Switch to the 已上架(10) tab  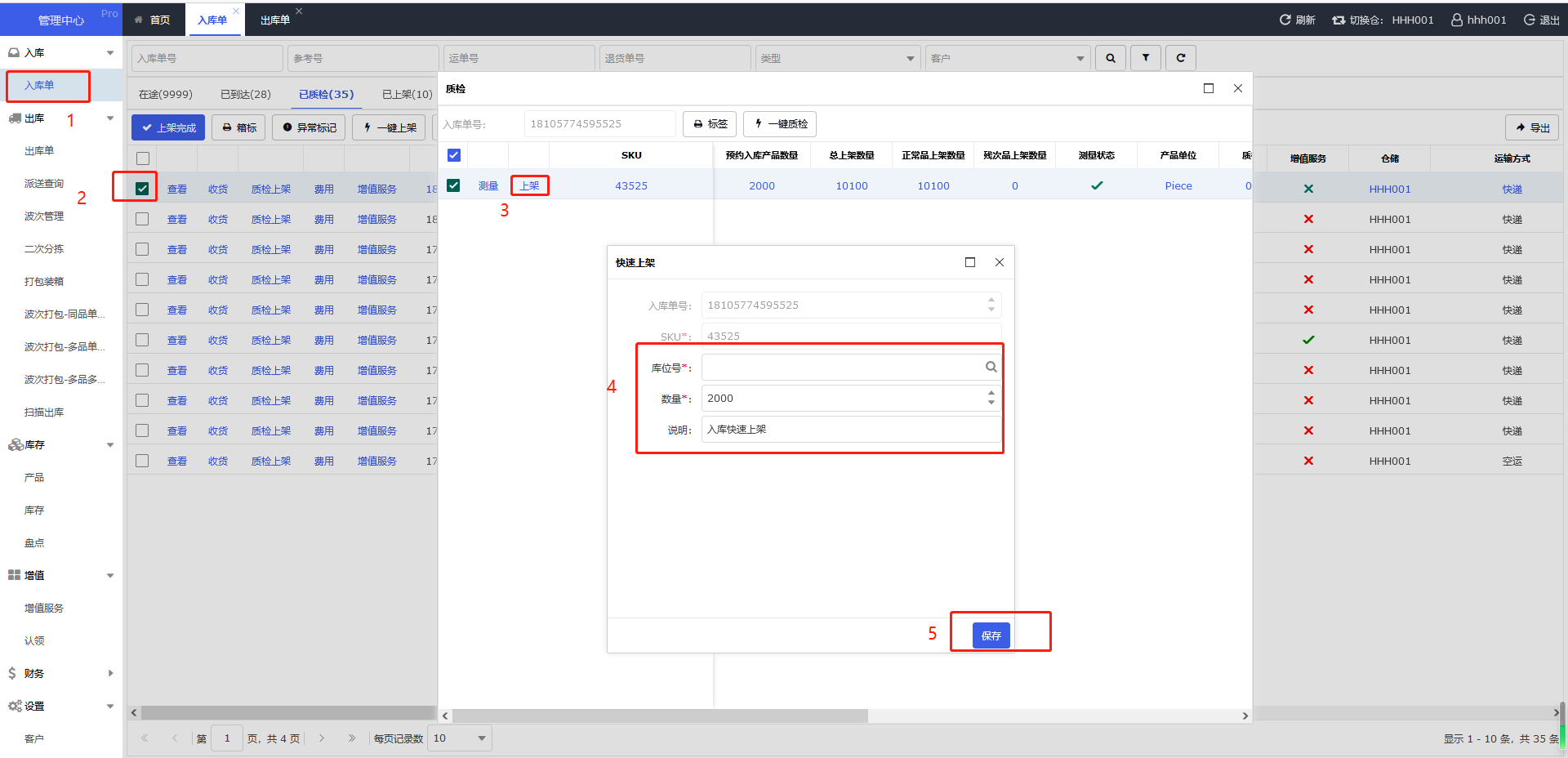click(x=408, y=94)
